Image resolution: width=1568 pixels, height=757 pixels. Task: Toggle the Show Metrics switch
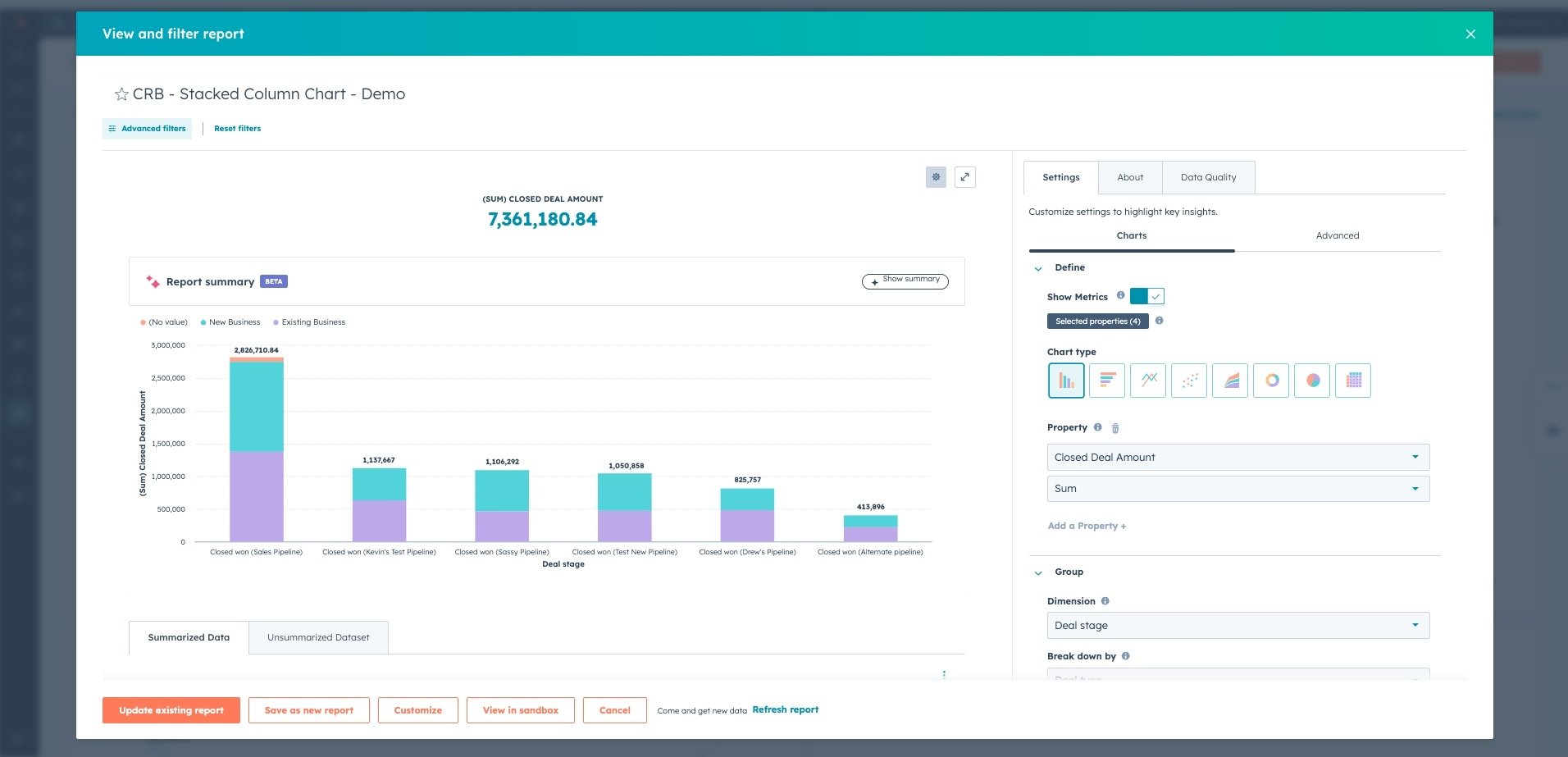pos(1146,297)
